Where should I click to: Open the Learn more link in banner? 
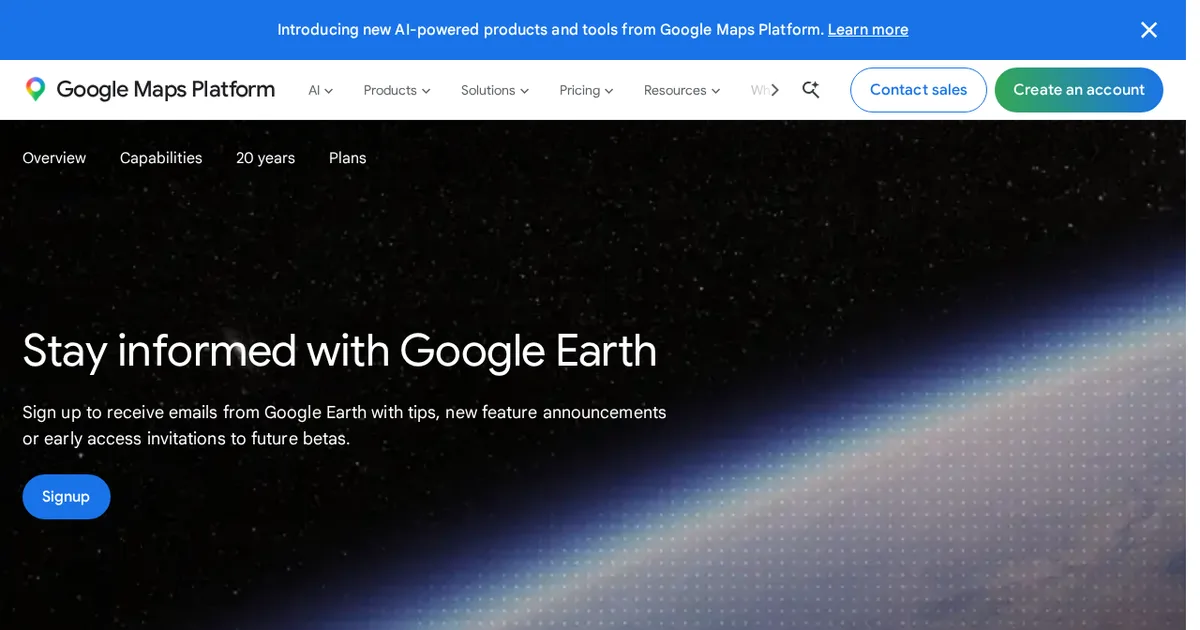[867, 30]
